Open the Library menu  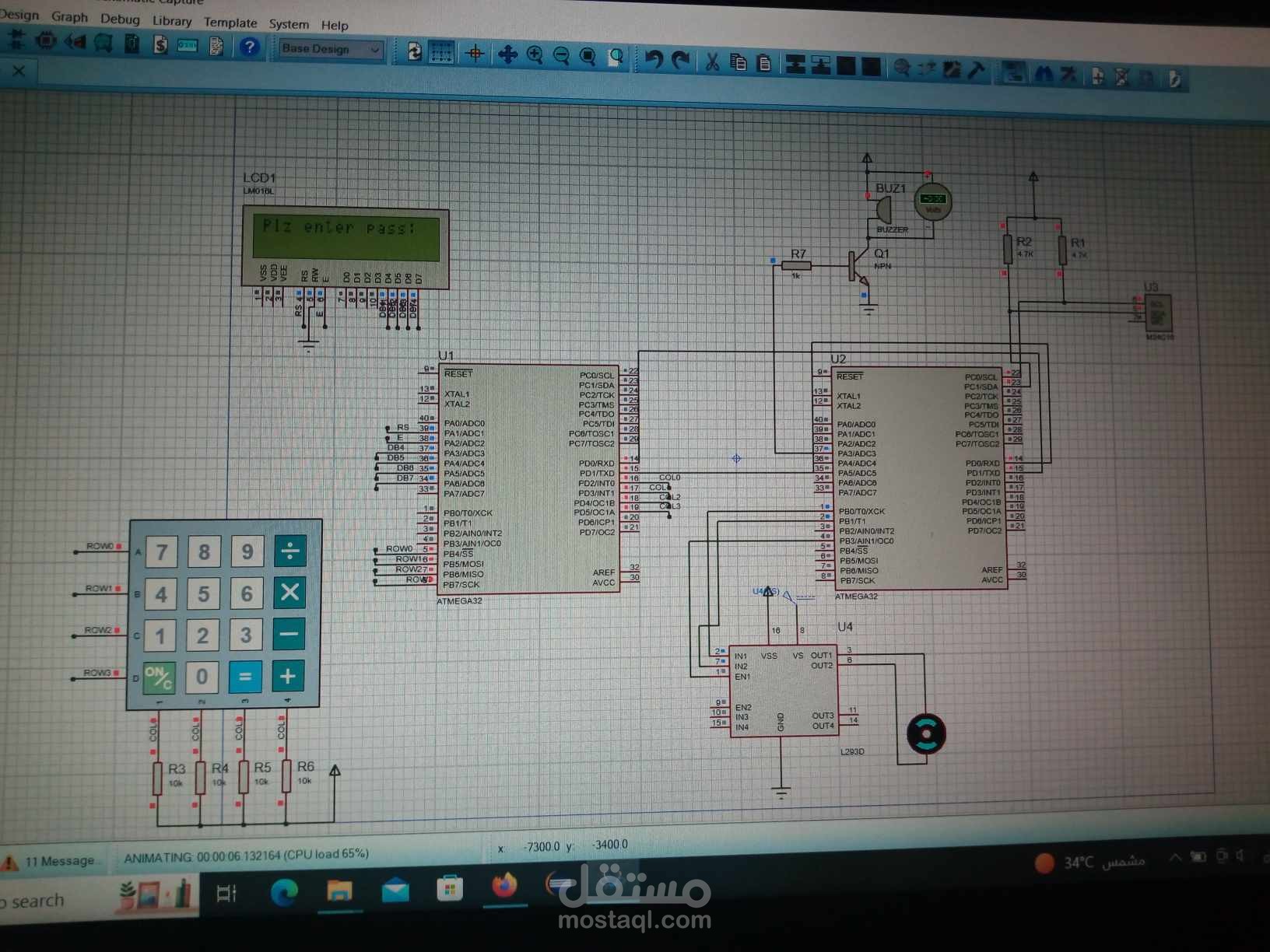(x=172, y=21)
